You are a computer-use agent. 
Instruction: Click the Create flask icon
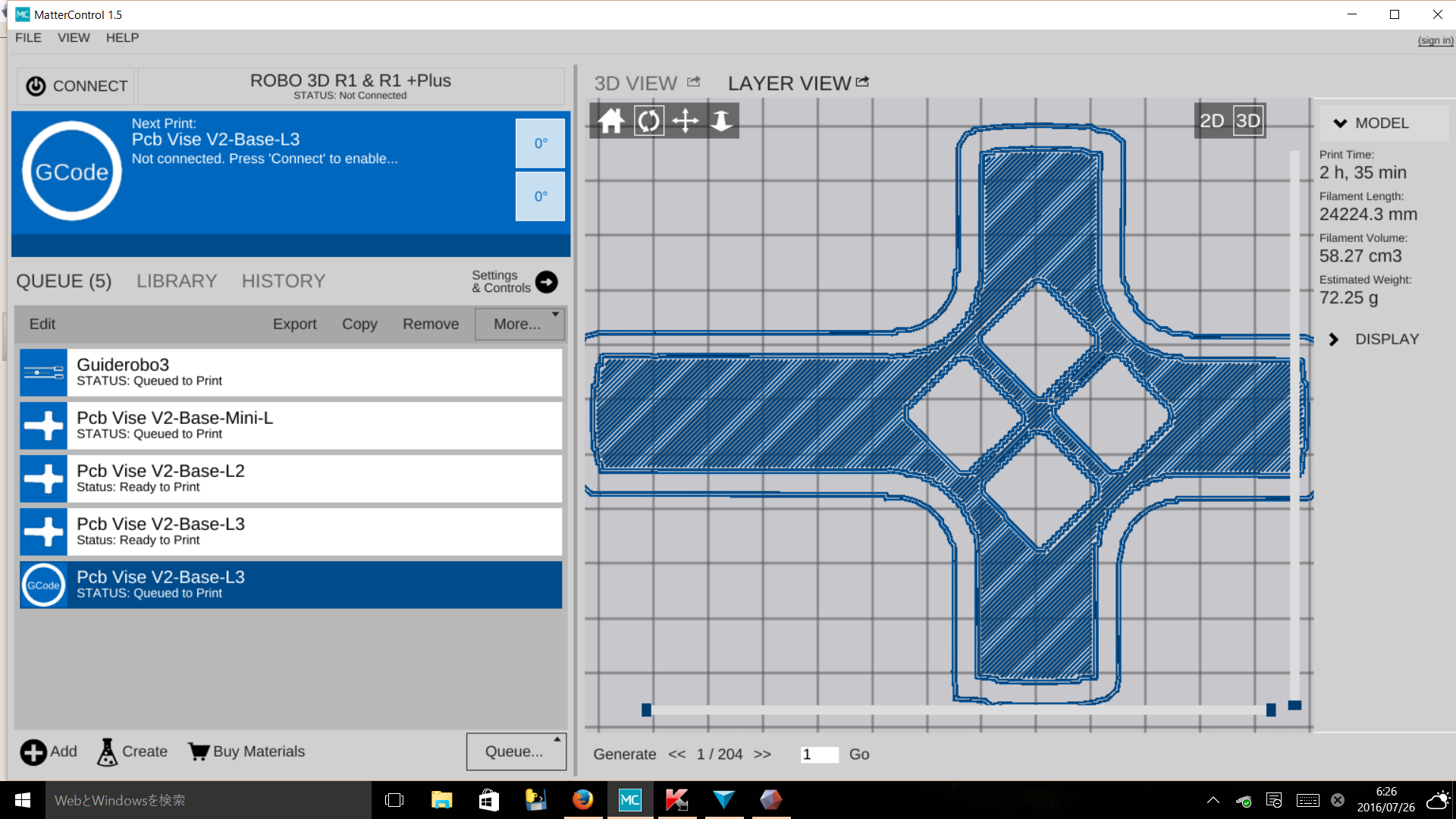(x=107, y=752)
